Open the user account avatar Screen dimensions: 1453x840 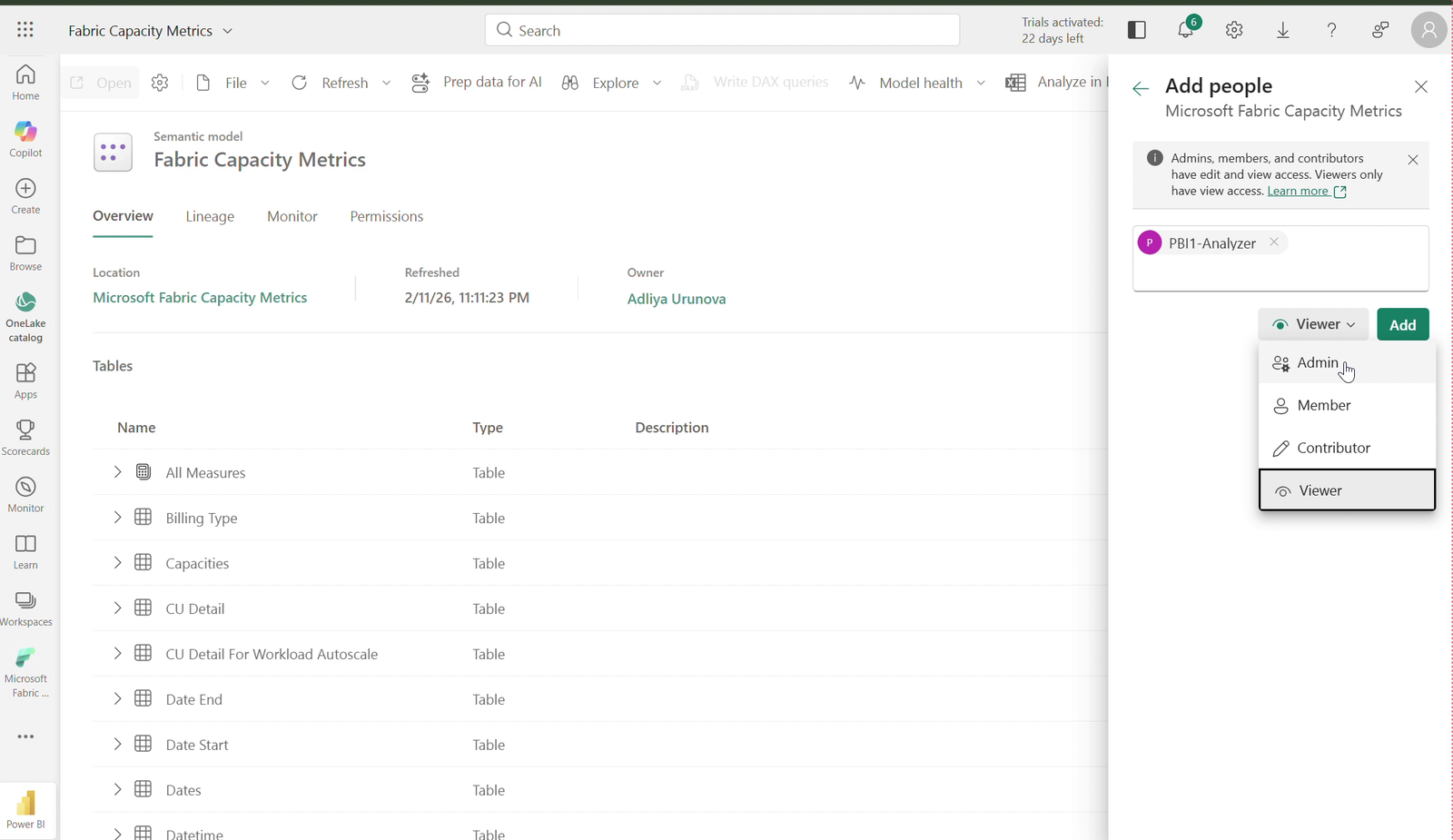1428,30
